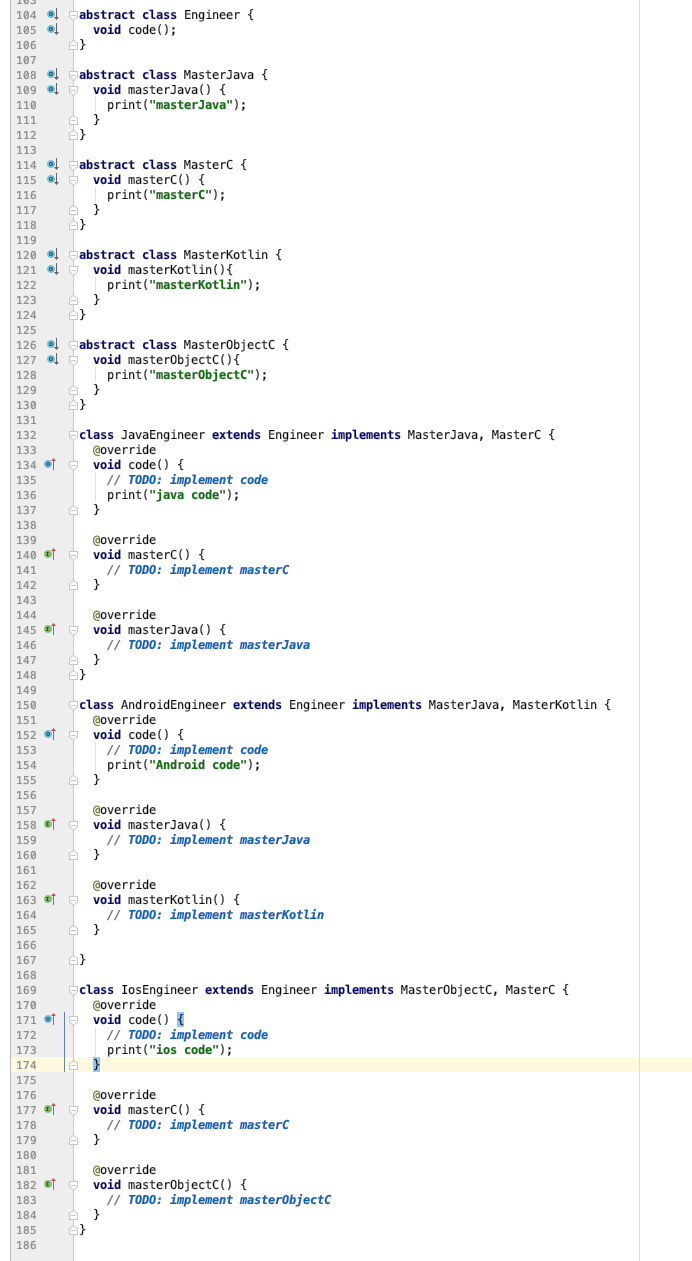The image size is (692, 1261).
Task: Click gutter marker for MasterObjectC class line 126
Action: point(53,345)
